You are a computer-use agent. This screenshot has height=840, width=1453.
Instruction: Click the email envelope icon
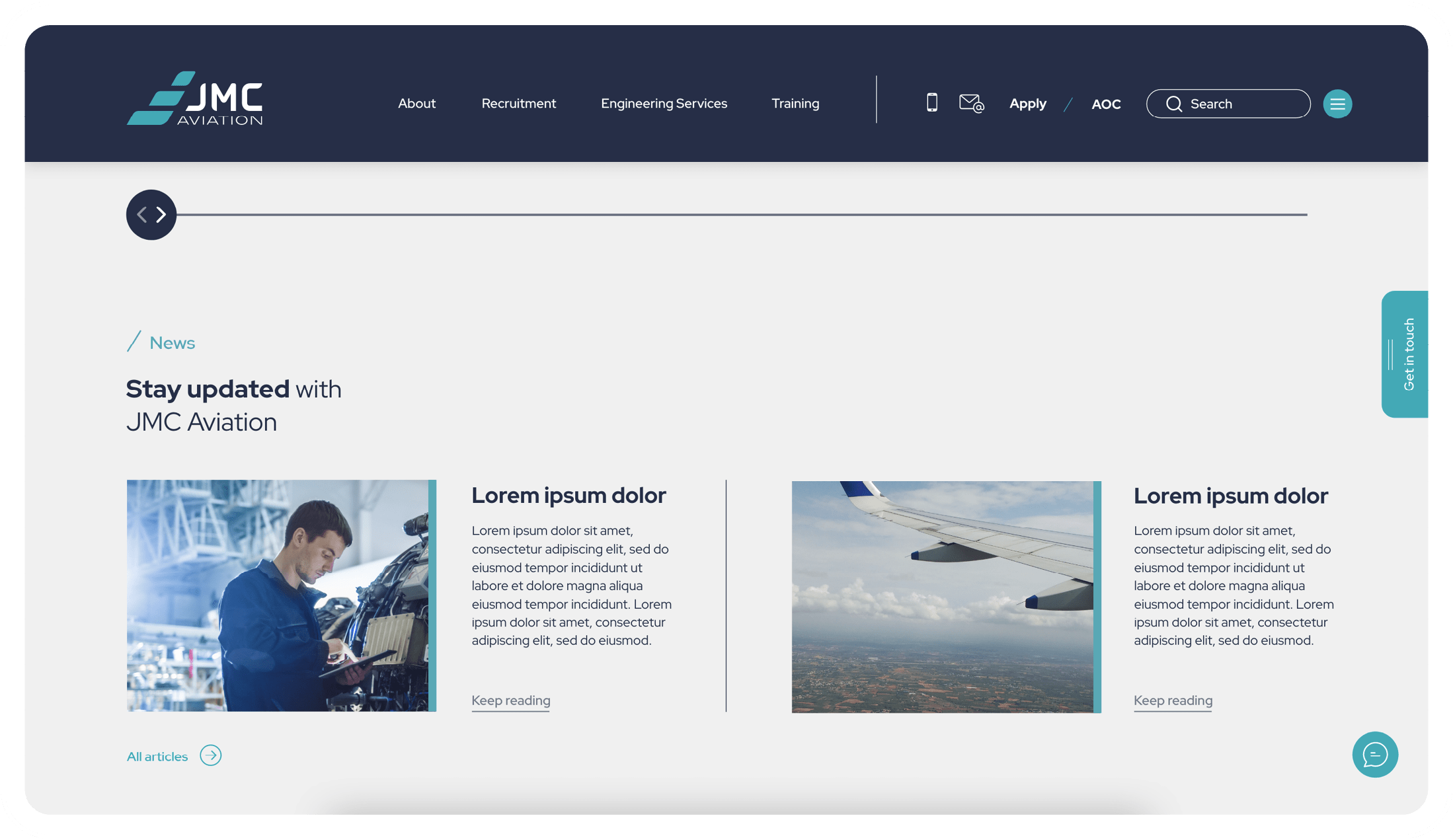pos(971,103)
